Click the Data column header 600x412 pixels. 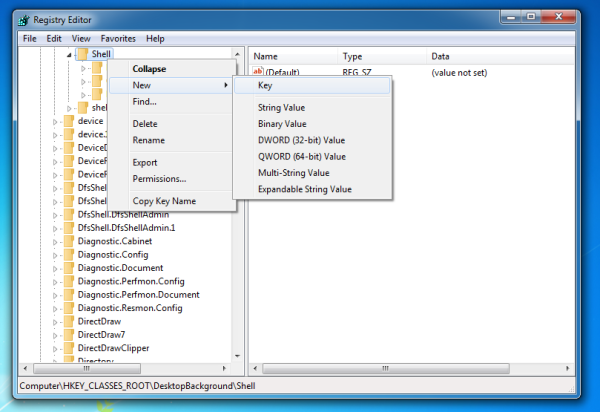pyautogui.click(x=501, y=57)
